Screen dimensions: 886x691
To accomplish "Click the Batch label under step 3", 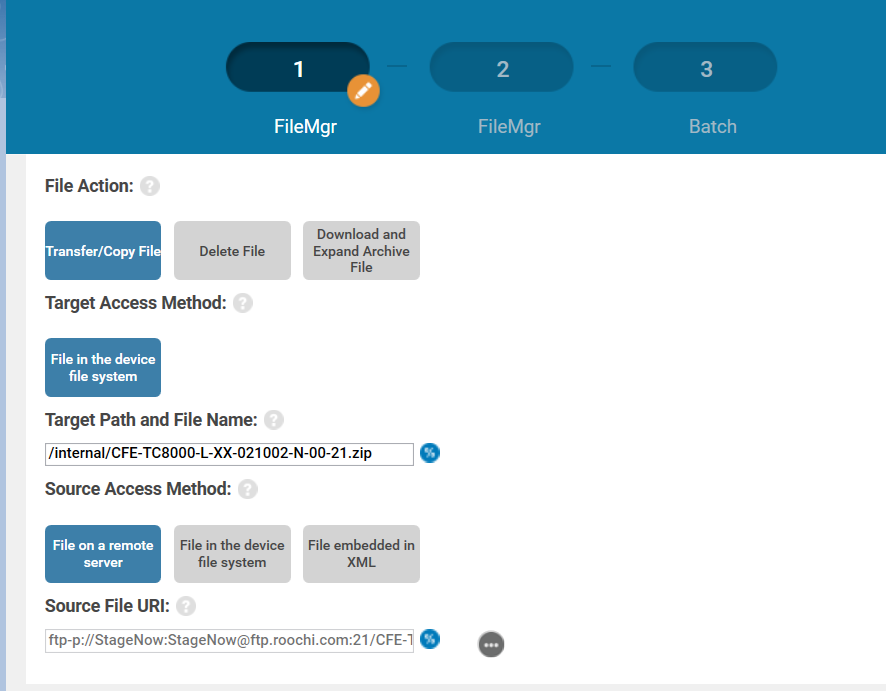I will tap(713, 127).
